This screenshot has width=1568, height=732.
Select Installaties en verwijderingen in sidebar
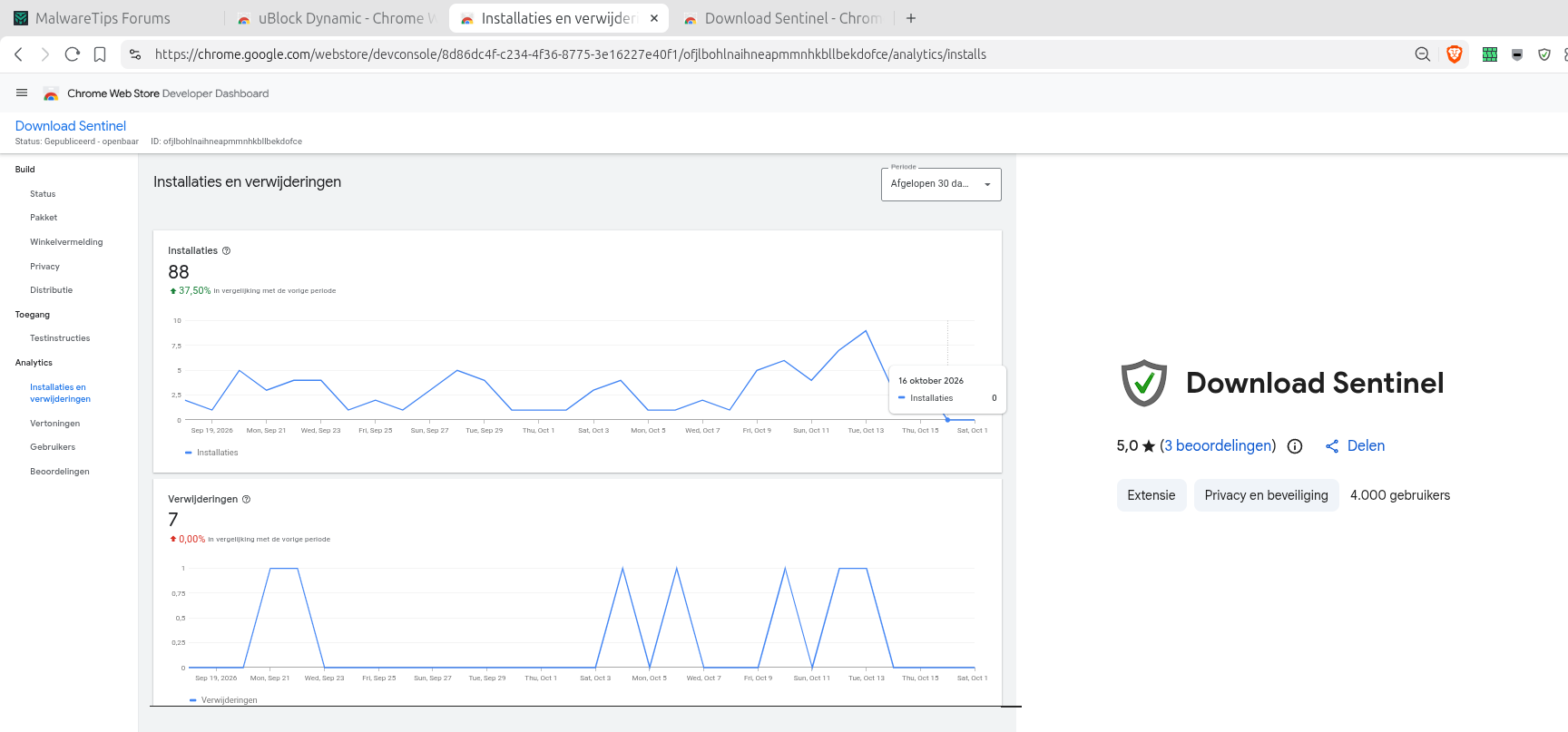click(x=60, y=393)
